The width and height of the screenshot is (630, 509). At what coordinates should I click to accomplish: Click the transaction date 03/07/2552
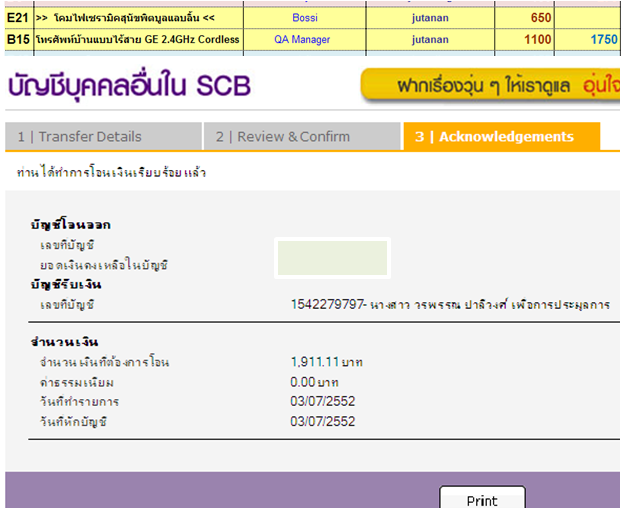(323, 401)
